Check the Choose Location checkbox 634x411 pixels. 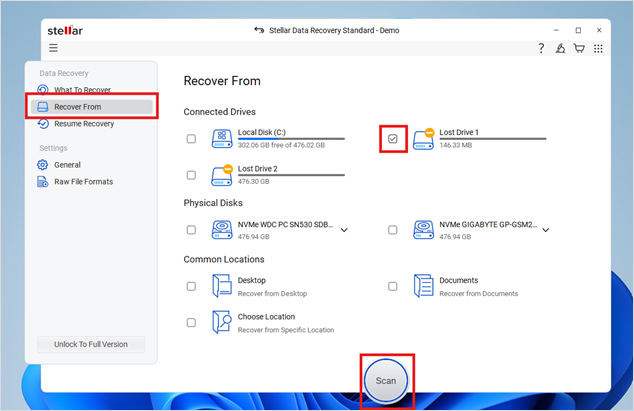(191, 322)
